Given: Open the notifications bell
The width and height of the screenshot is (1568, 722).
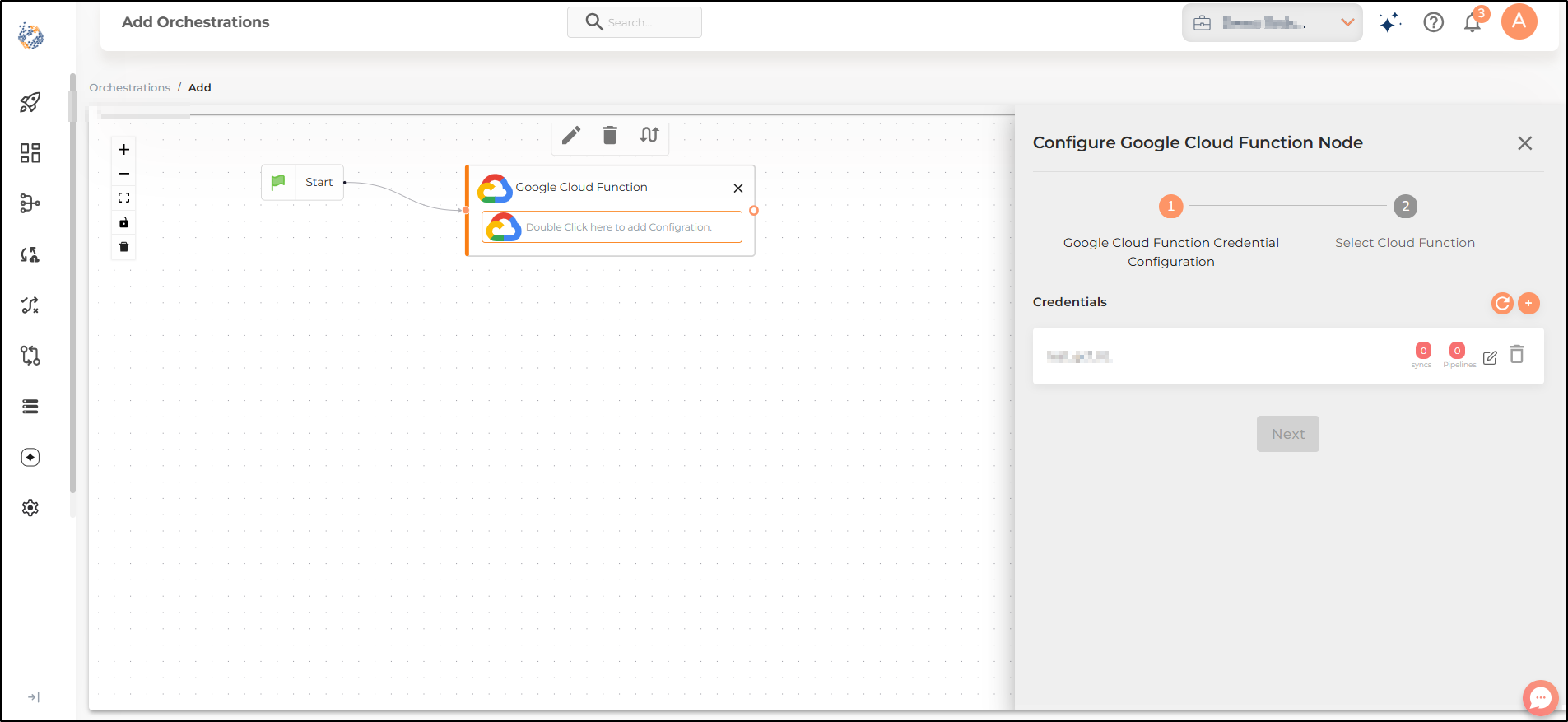Looking at the screenshot, I should [x=1473, y=22].
